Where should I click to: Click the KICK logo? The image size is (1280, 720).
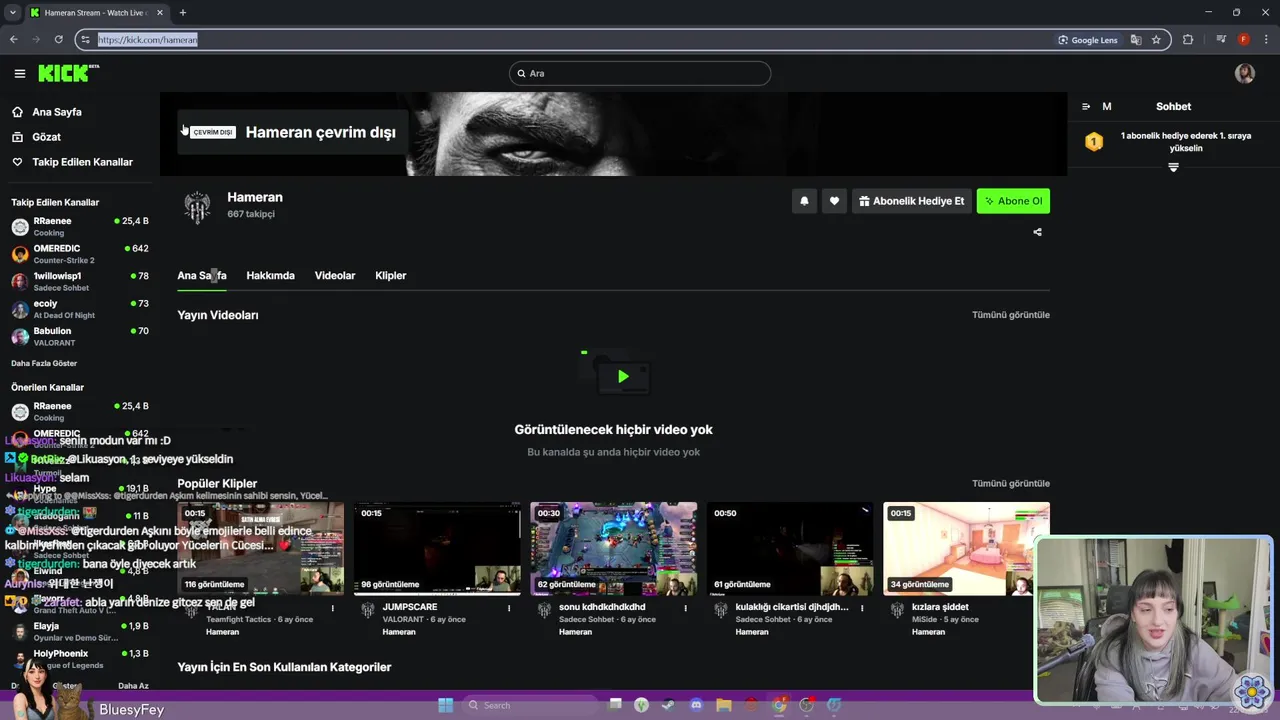68,73
